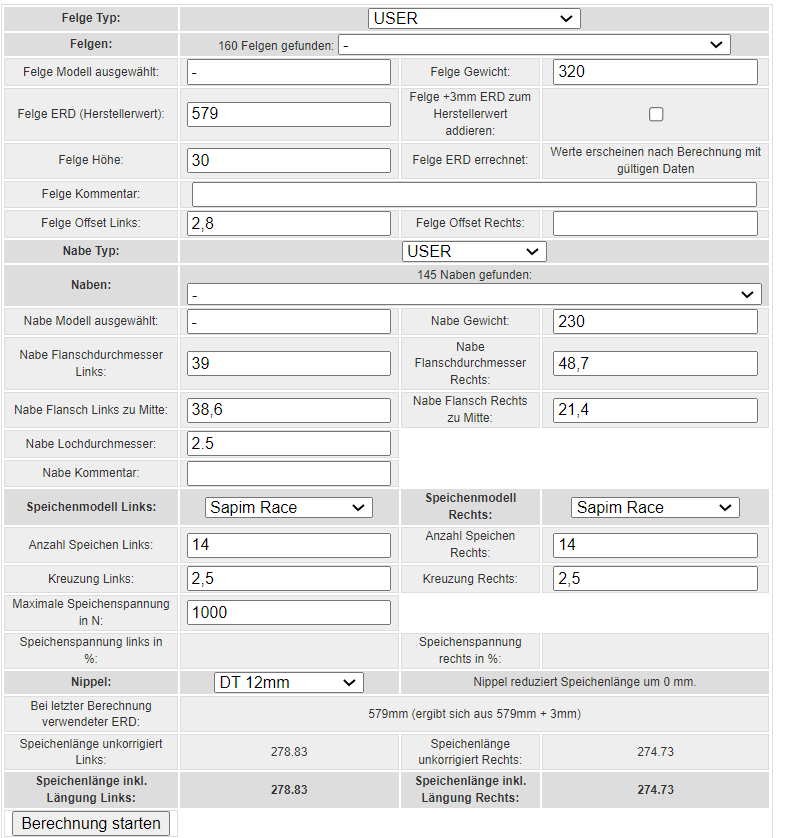Click the '160 Felgen gefunden:' label
The height and width of the screenshot is (838, 796).
(276, 46)
